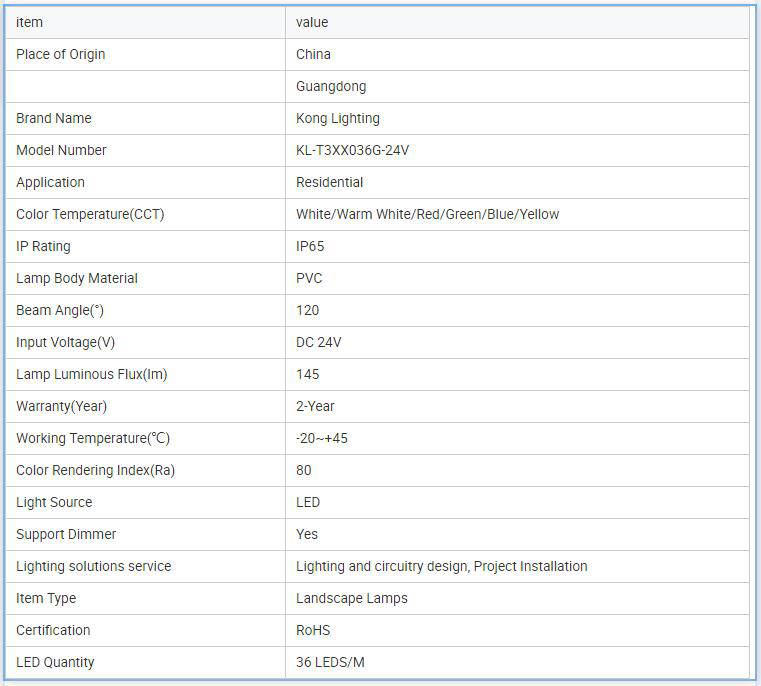Select the Residential application value

330,182
